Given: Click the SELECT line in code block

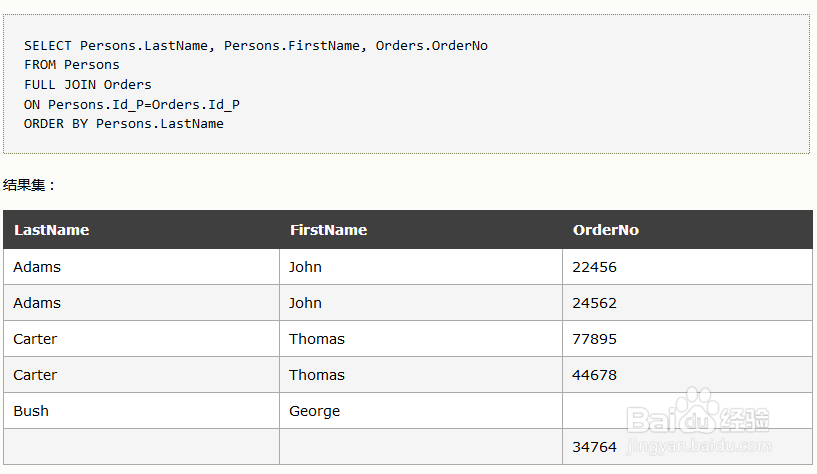Looking at the screenshot, I should pos(256,46).
